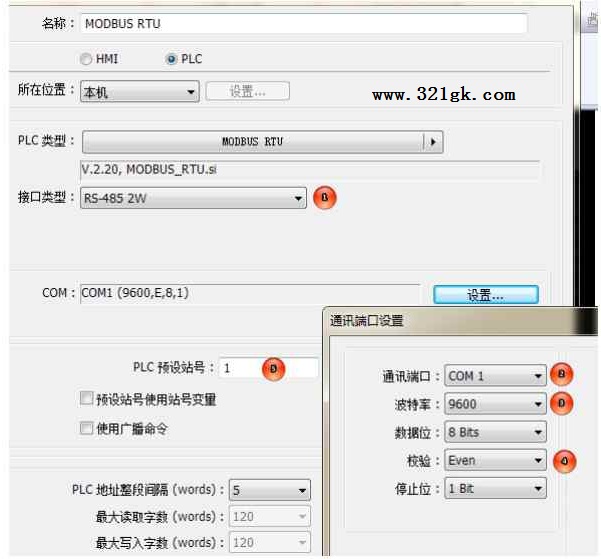
Task: Open PLC 地址整段间隔 dropdown
Action: coord(270,490)
